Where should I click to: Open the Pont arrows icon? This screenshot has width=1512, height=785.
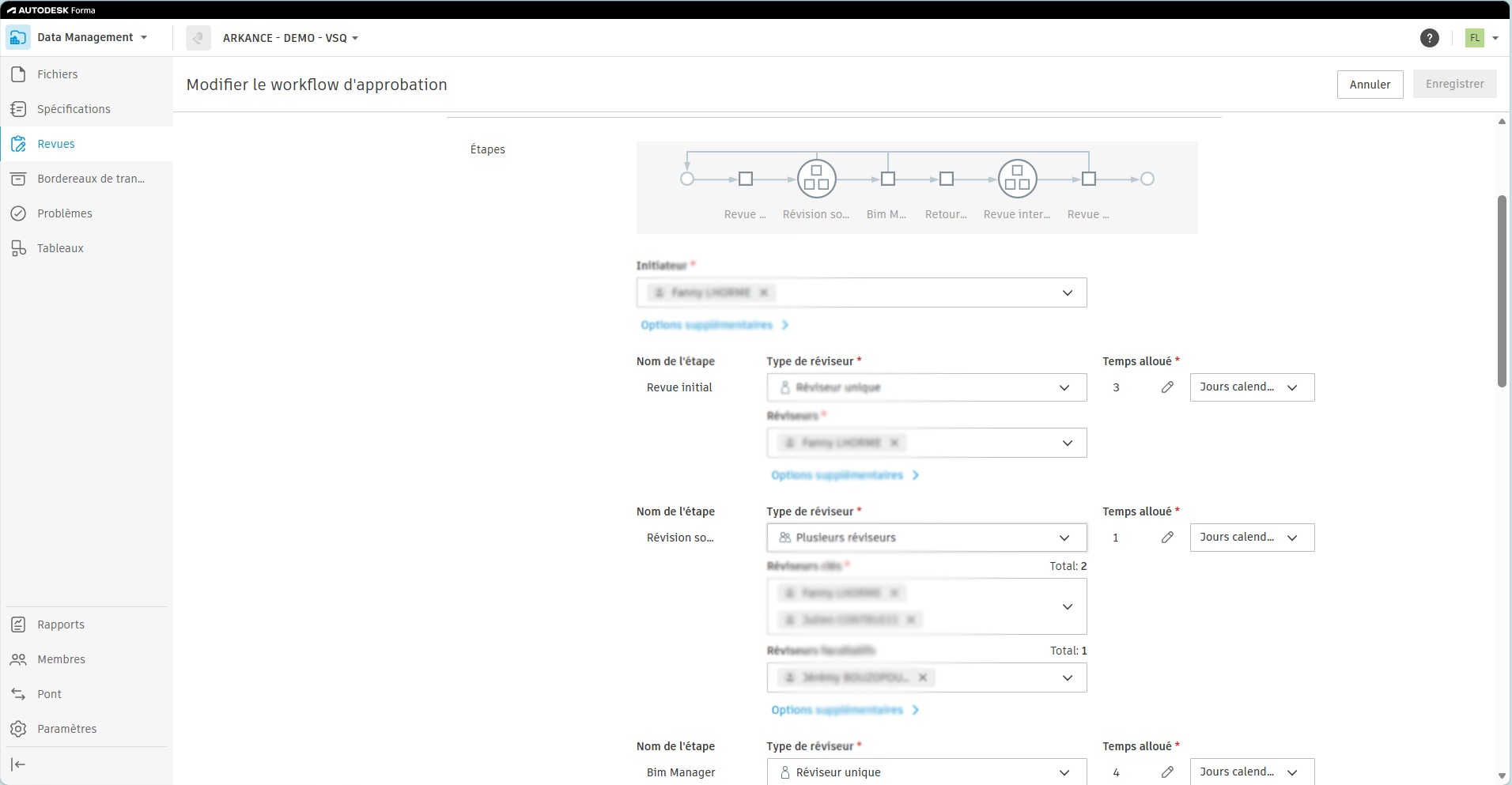point(18,694)
